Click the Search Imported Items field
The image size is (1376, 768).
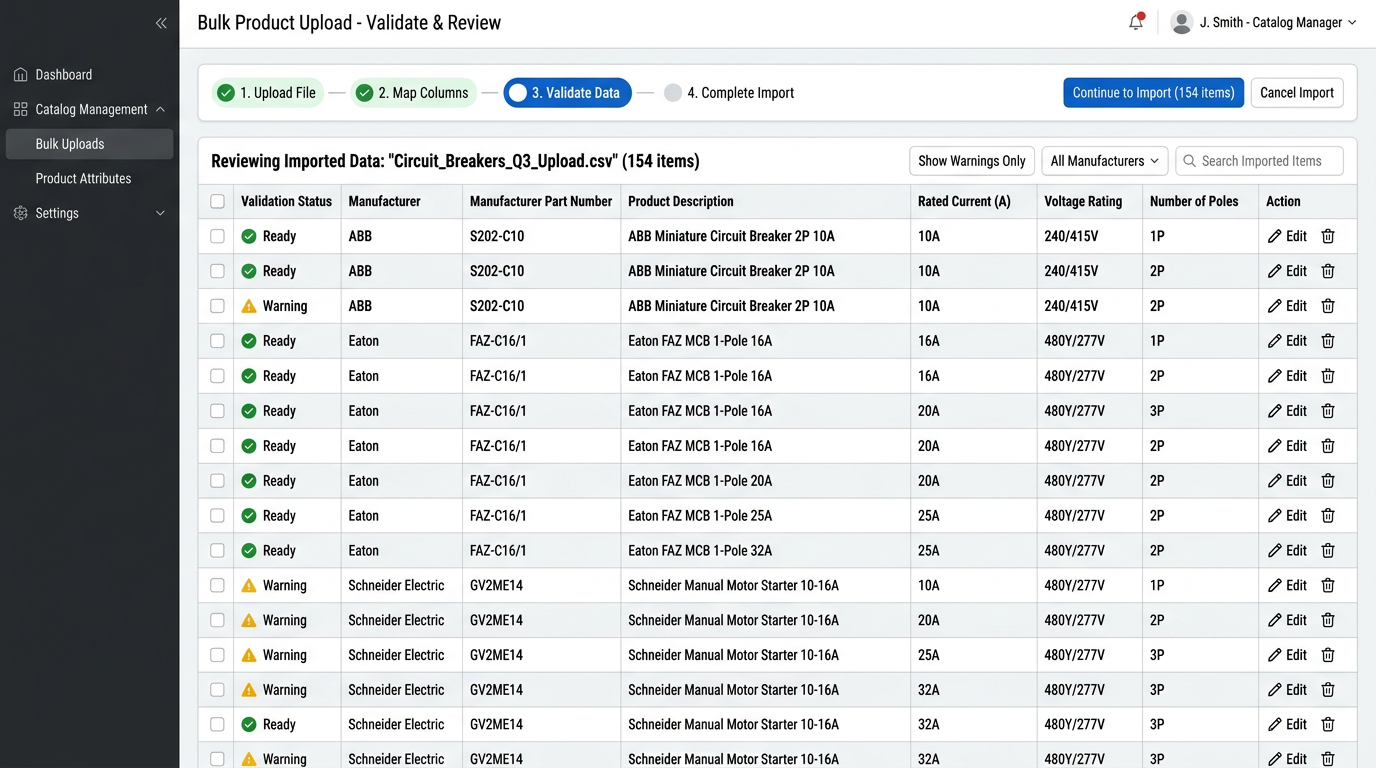1260,161
